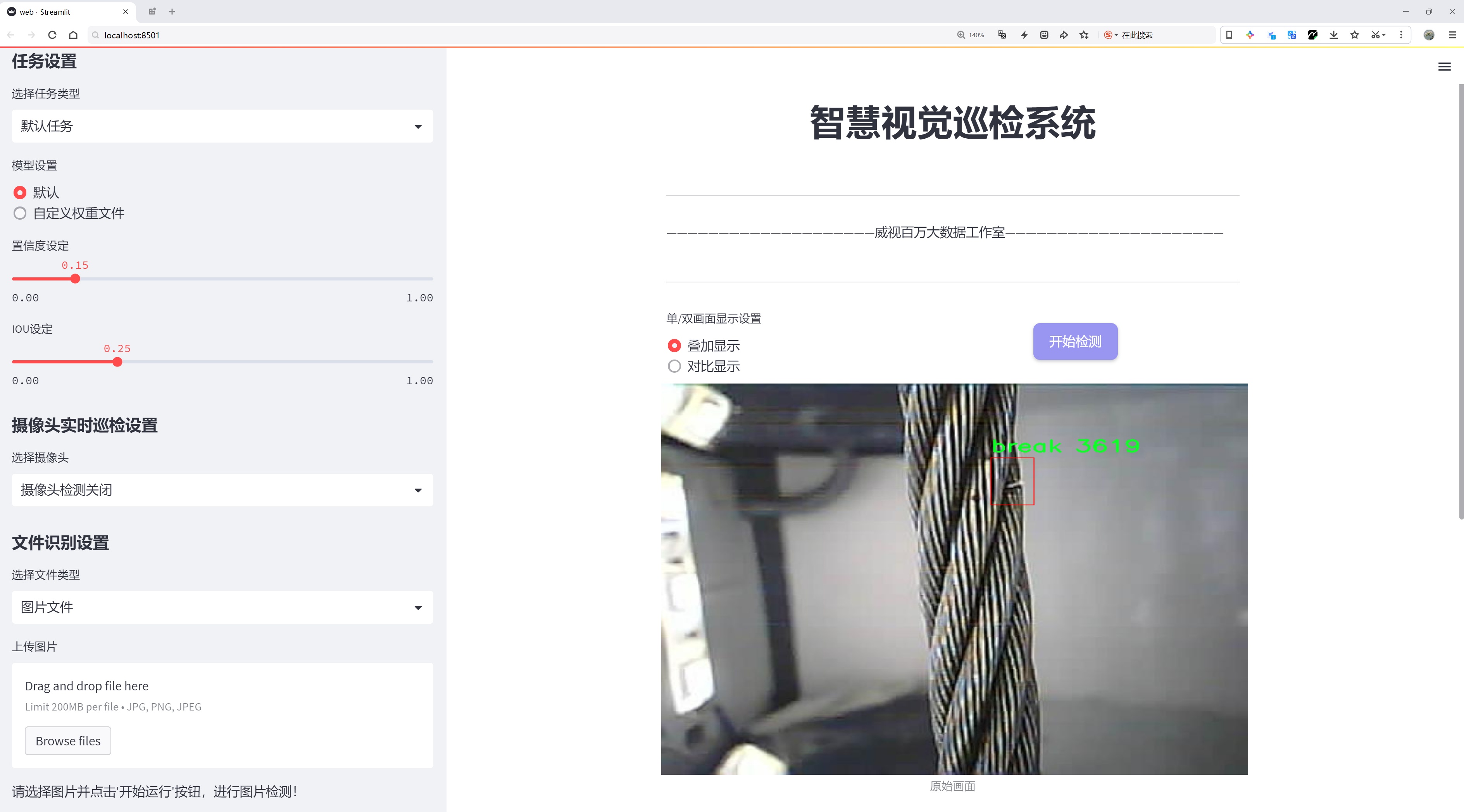The height and width of the screenshot is (812, 1464).
Task: Open the downloads arrow icon
Action: point(1334,35)
